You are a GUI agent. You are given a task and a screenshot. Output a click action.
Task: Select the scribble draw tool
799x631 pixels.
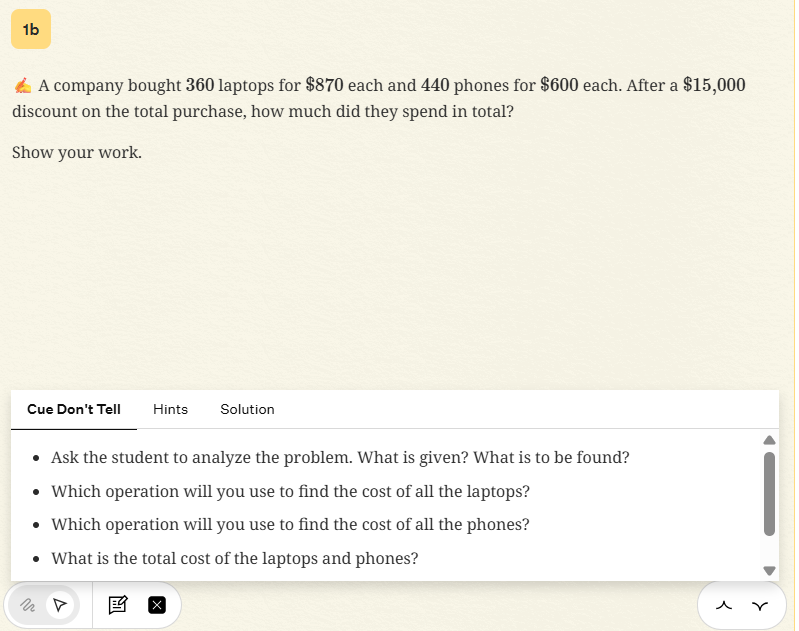point(29,605)
